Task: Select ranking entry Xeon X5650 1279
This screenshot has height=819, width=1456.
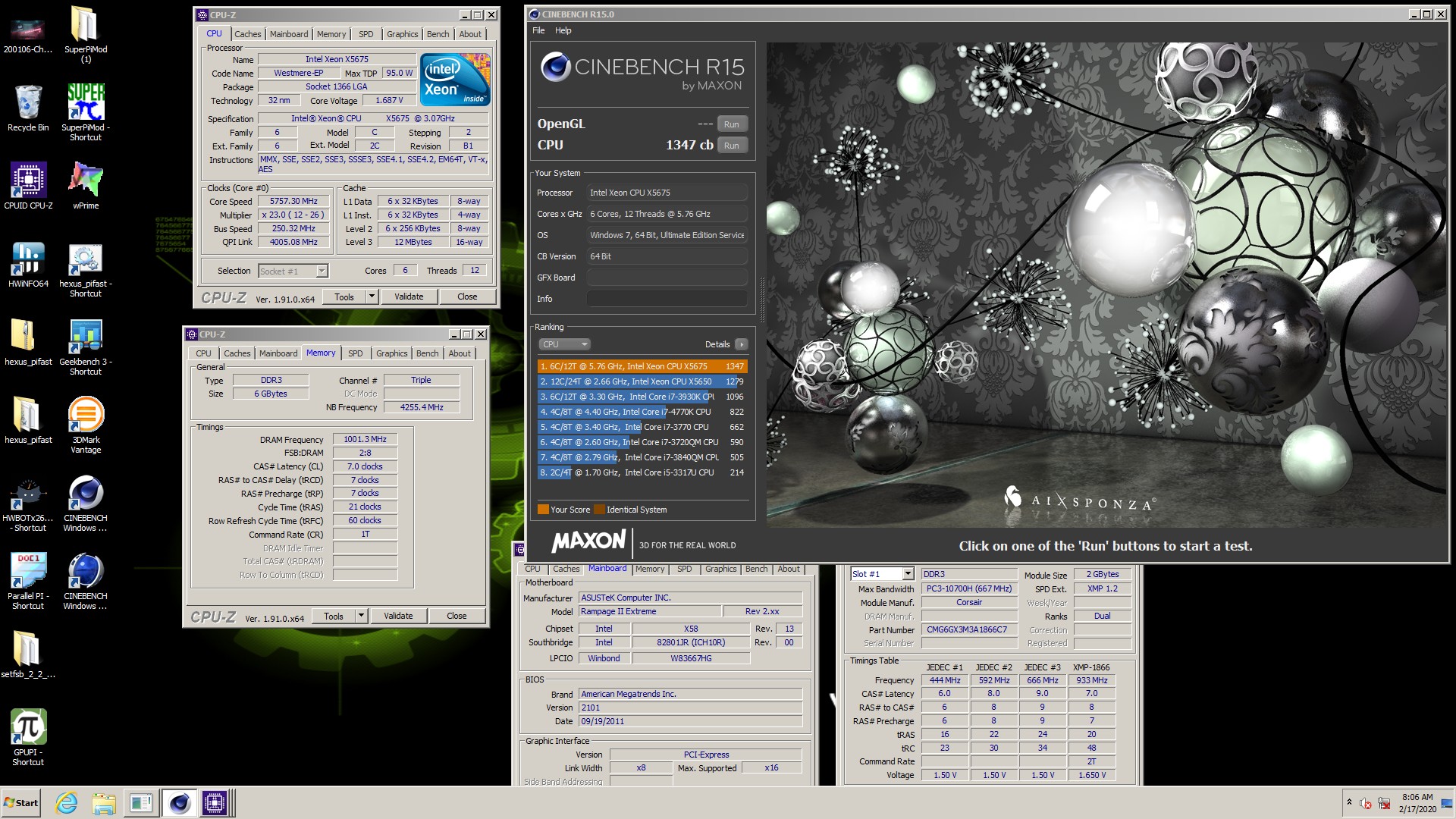Action: 642,381
